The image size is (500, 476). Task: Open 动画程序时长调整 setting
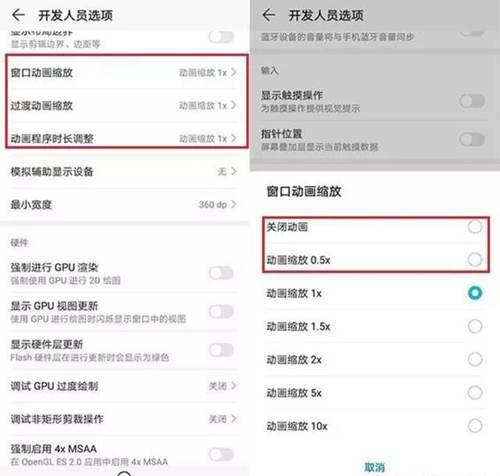pyautogui.click(x=124, y=138)
